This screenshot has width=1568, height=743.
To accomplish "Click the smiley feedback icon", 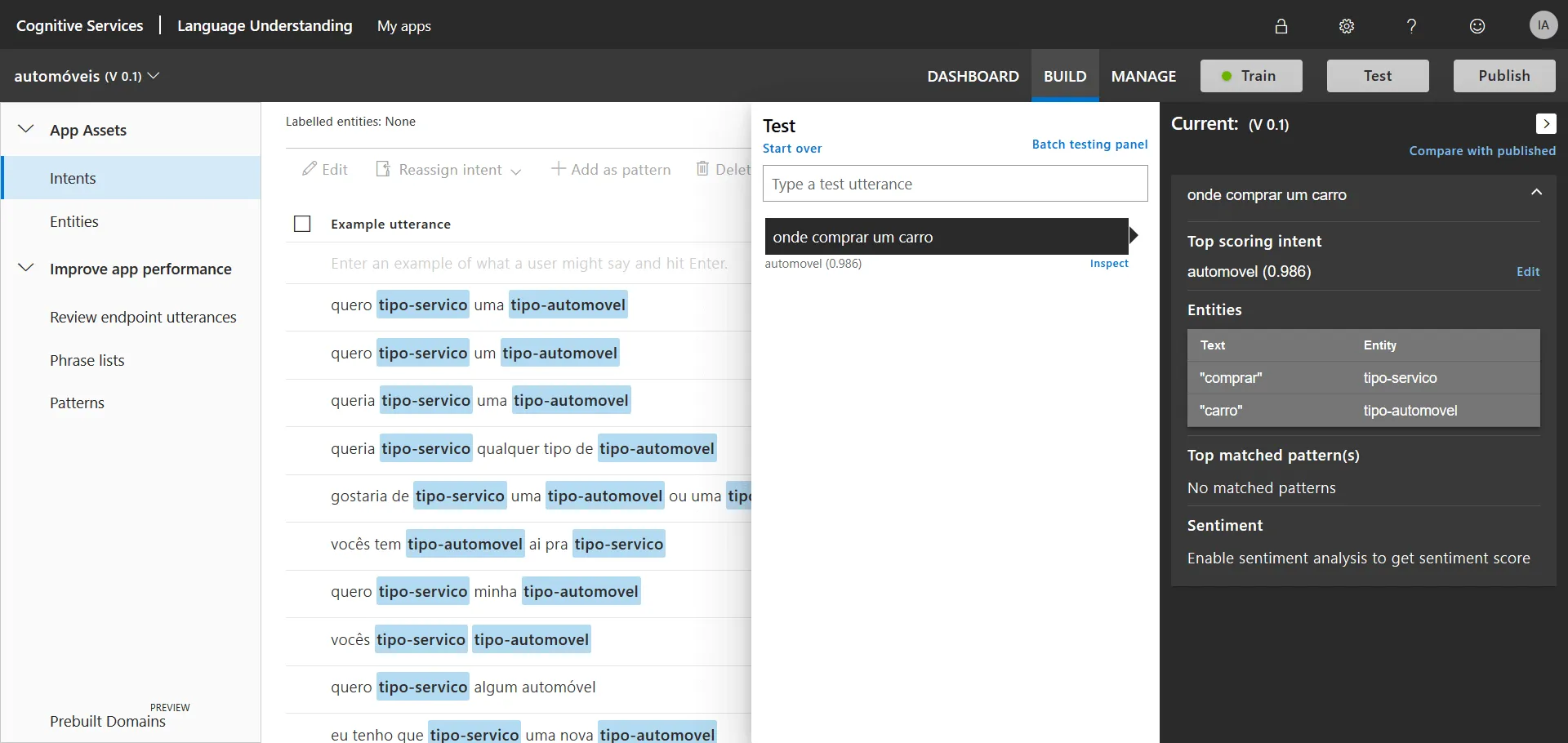I will 1477,26.
